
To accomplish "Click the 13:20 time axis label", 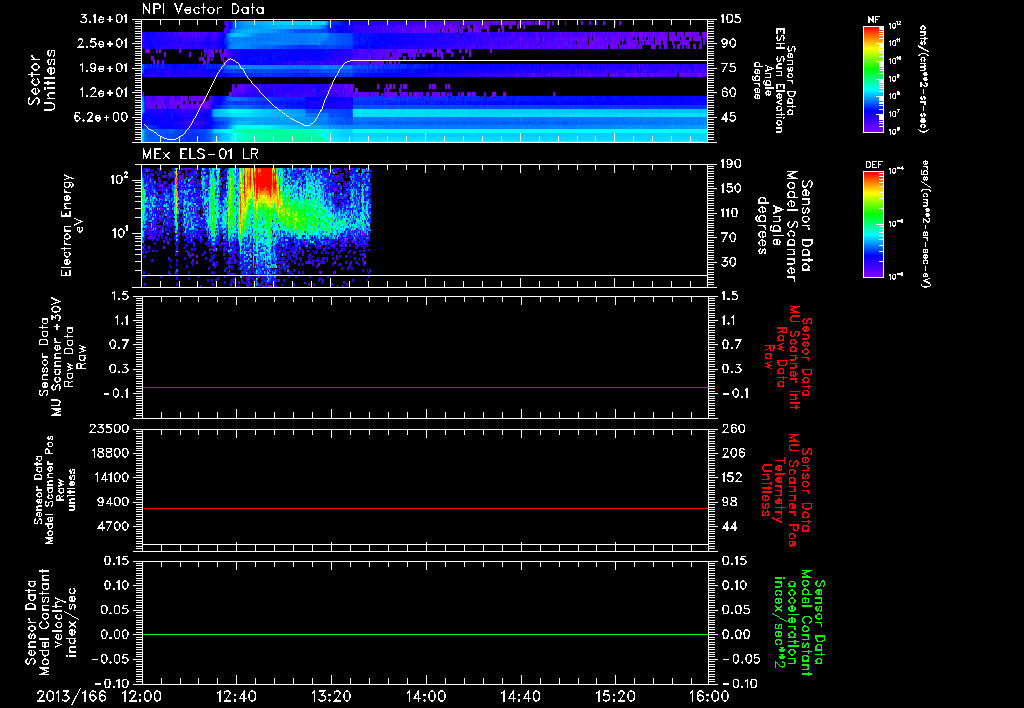I will [x=331, y=696].
